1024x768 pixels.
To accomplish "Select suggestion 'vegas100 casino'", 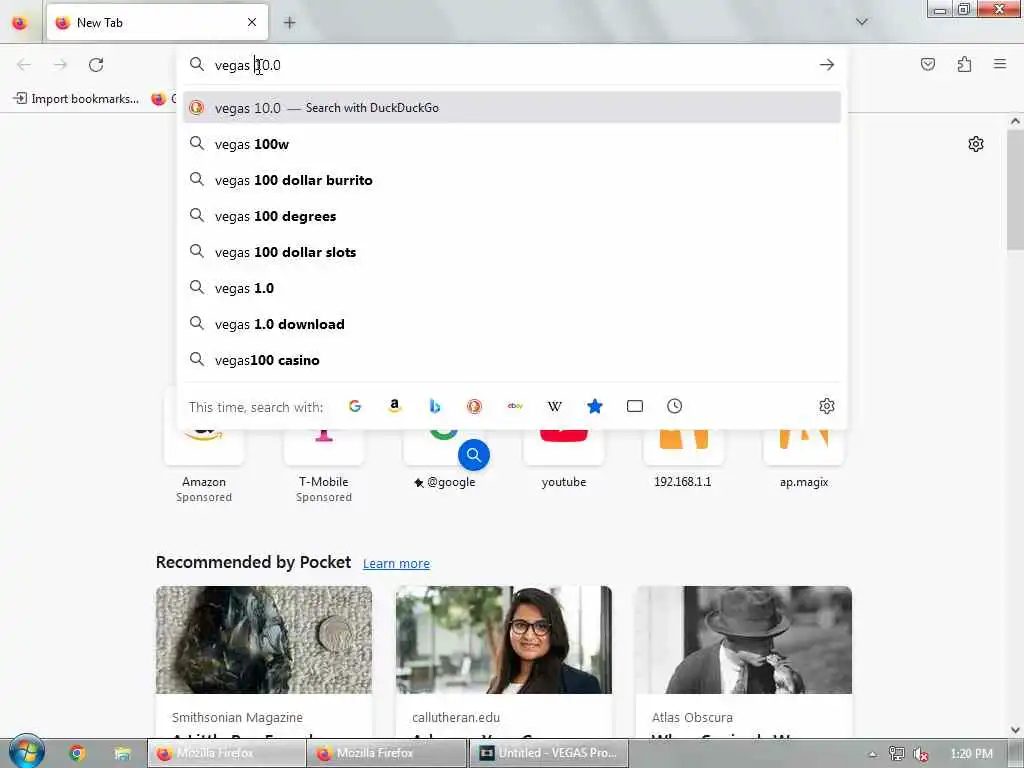I will 512,359.
